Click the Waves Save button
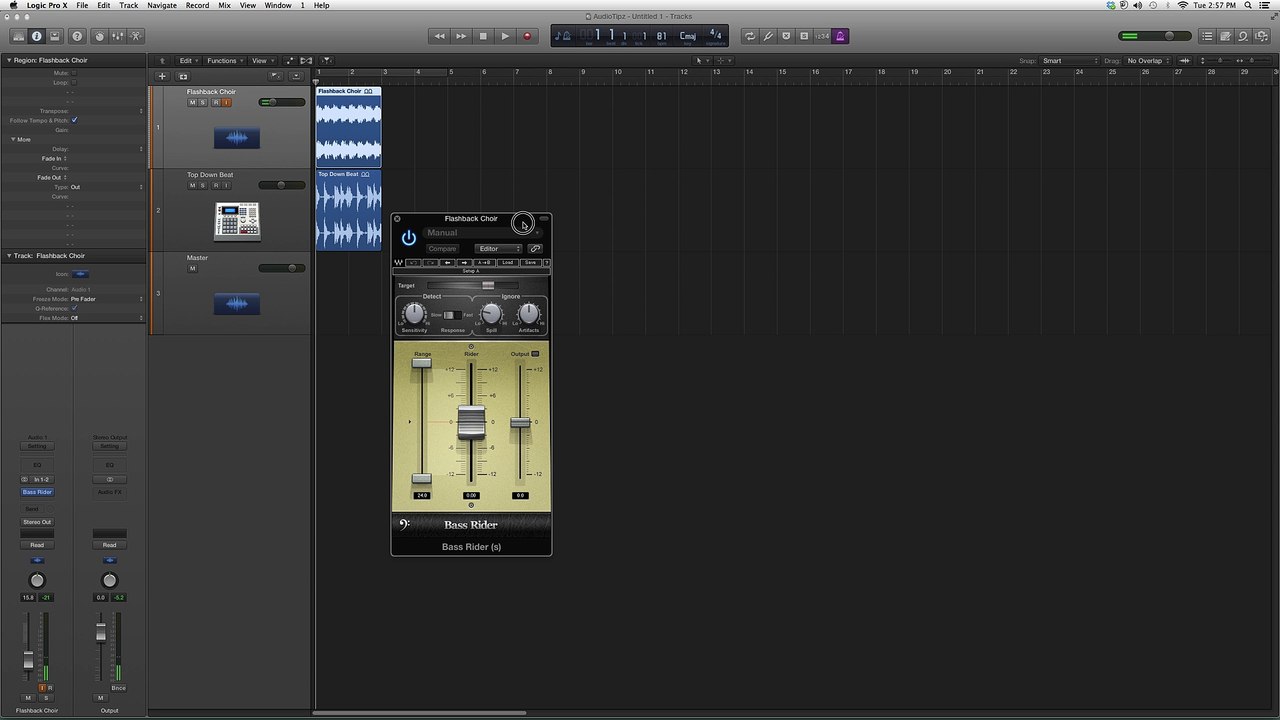1280x720 pixels. click(x=530, y=263)
